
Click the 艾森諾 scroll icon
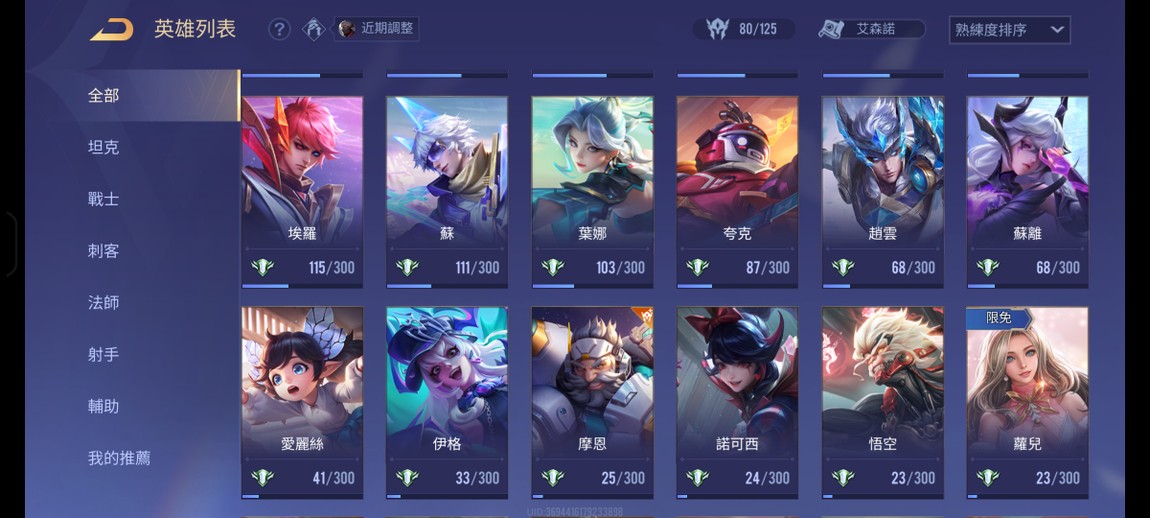click(831, 29)
